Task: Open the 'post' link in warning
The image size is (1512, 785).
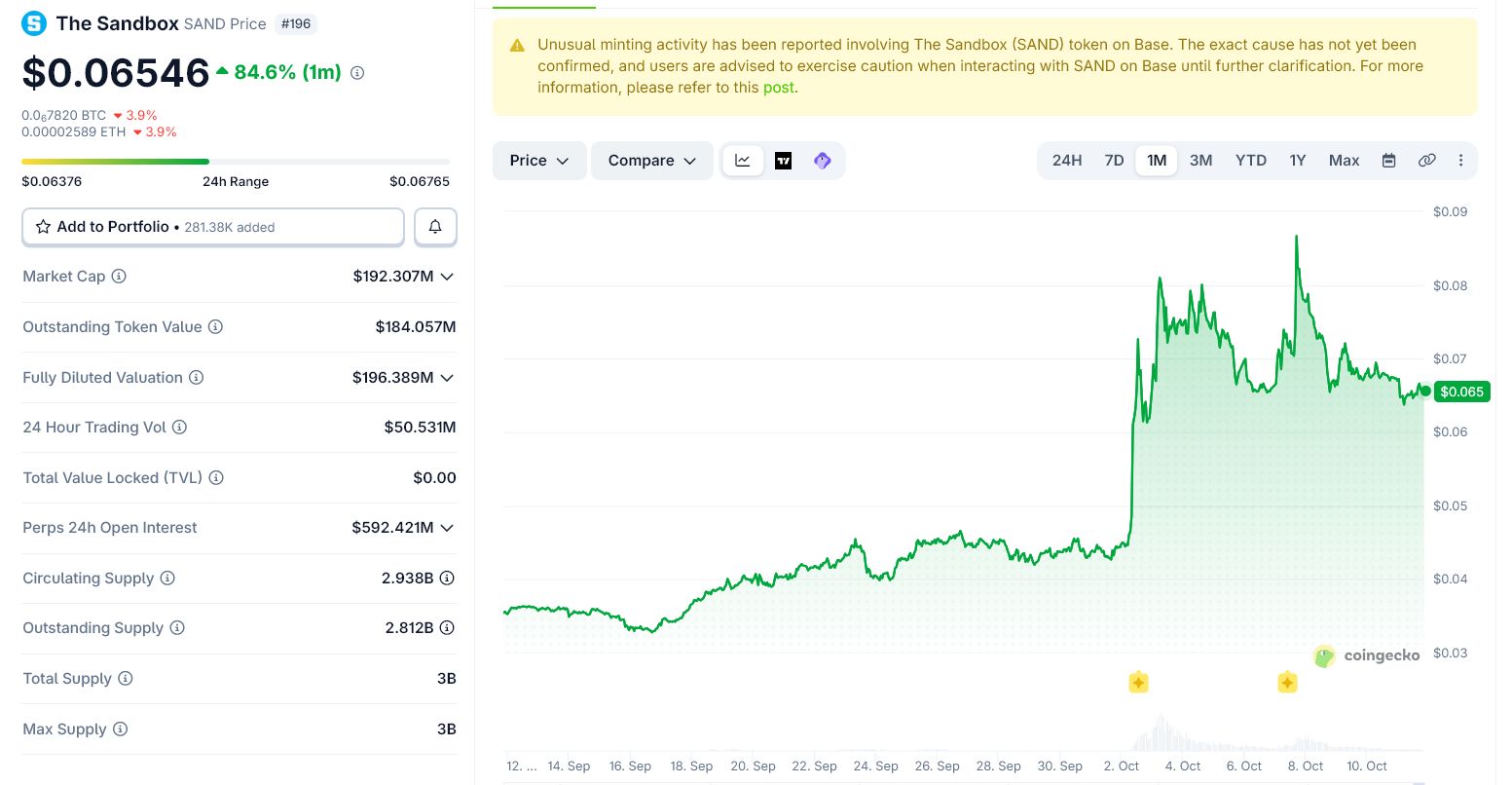Action: click(779, 88)
